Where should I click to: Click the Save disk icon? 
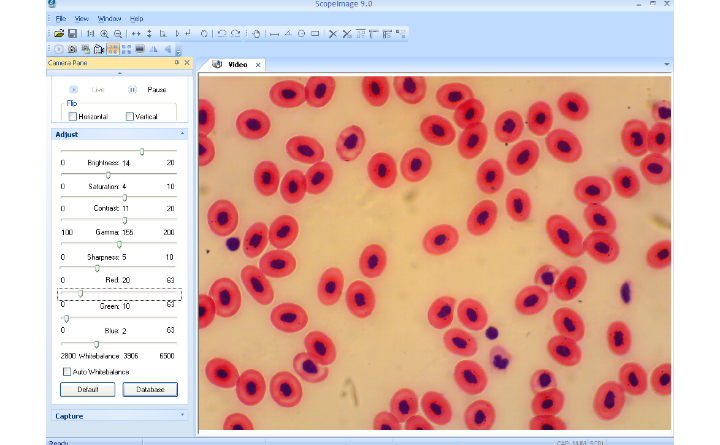pyautogui.click(x=72, y=33)
